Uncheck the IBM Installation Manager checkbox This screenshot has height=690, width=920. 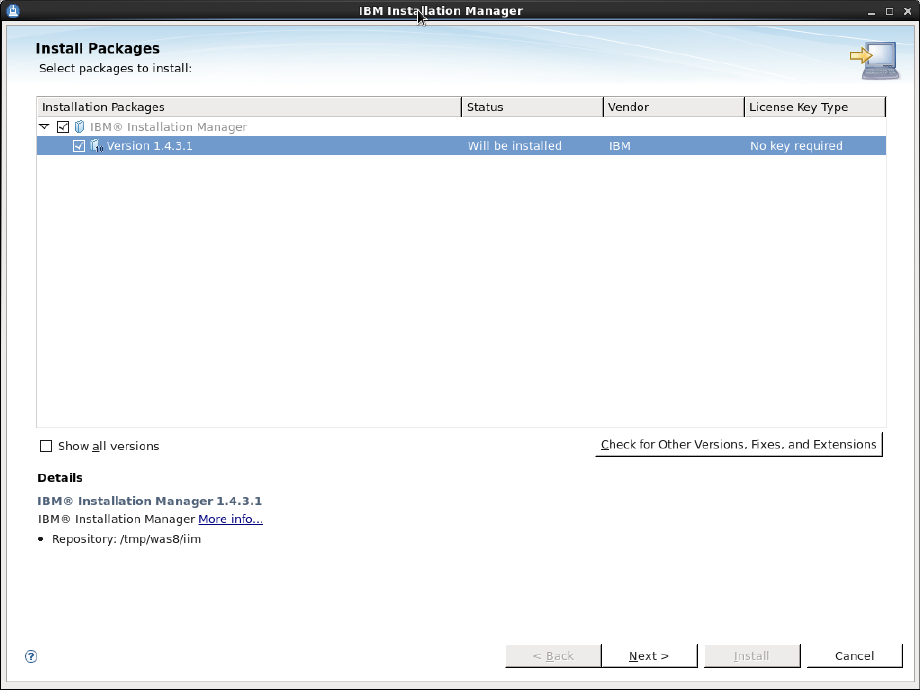click(x=63, y=127)
